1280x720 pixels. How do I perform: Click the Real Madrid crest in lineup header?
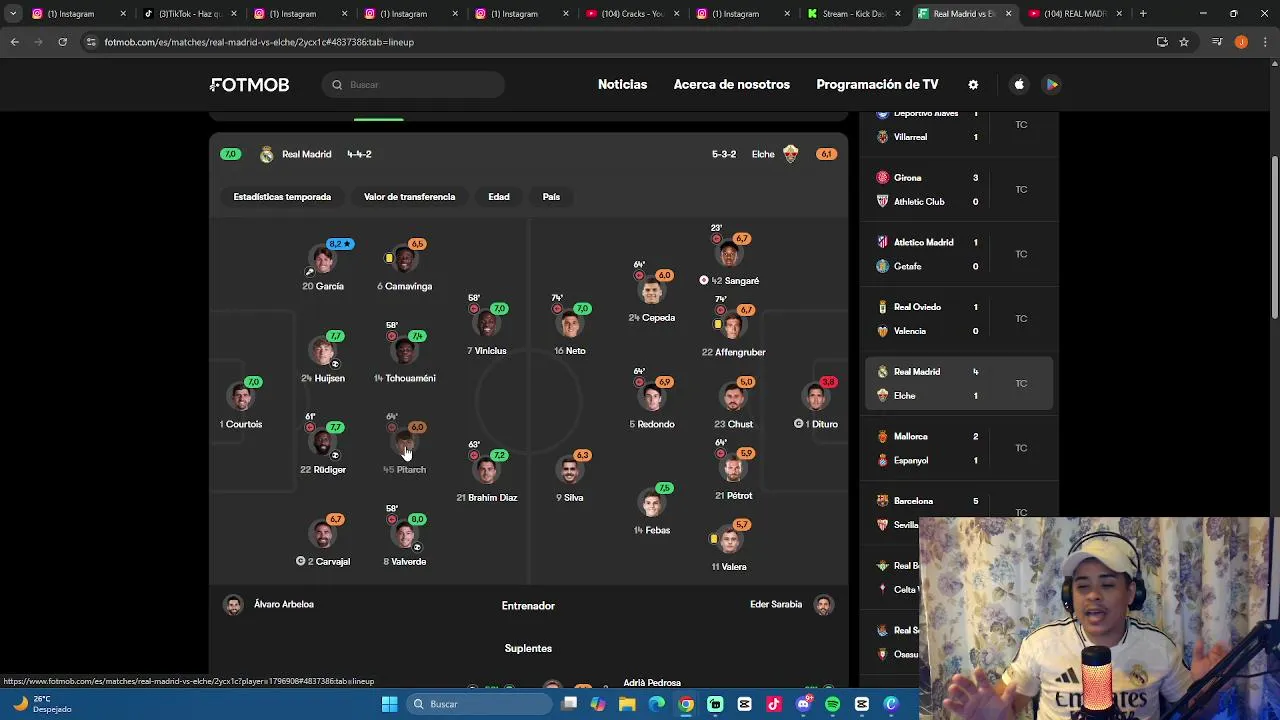(266, 154)
